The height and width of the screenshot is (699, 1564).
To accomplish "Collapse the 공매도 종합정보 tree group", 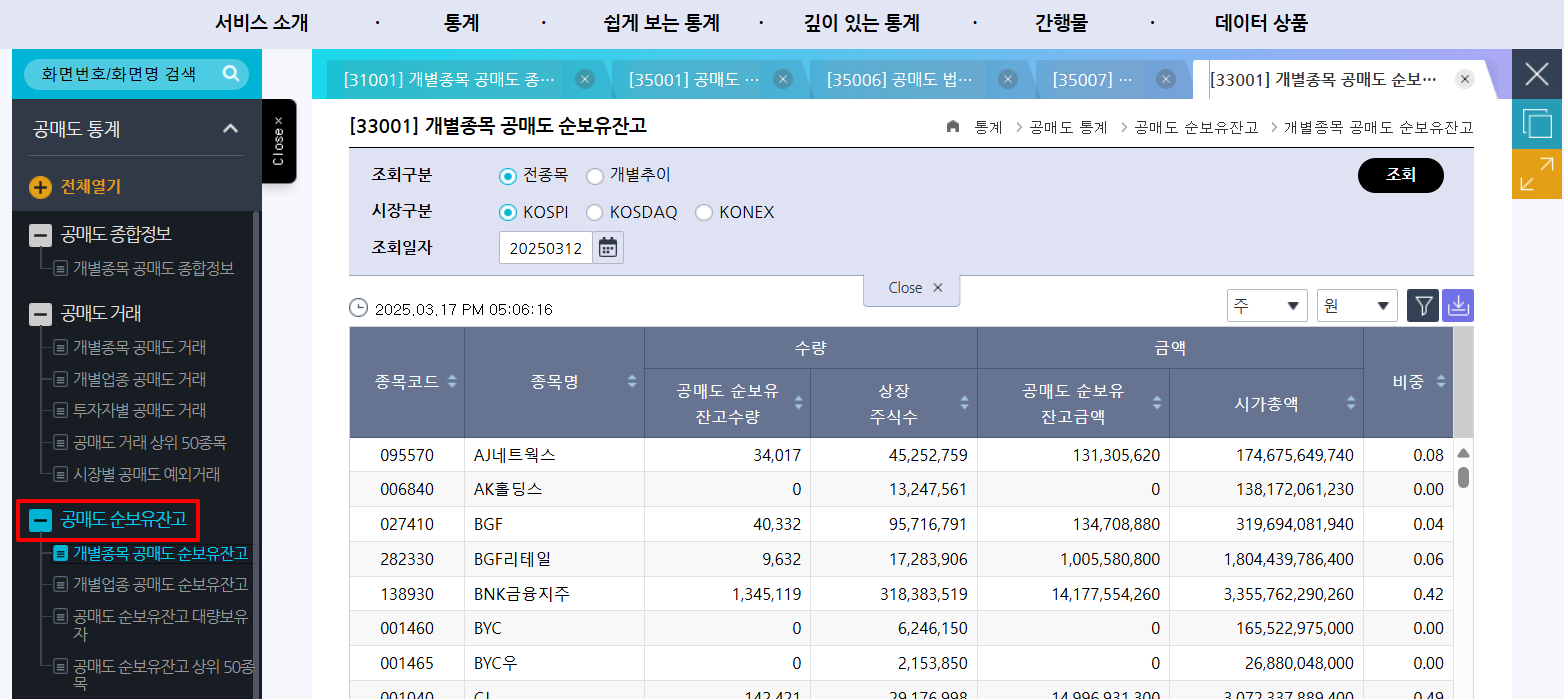I will point(40,235).
